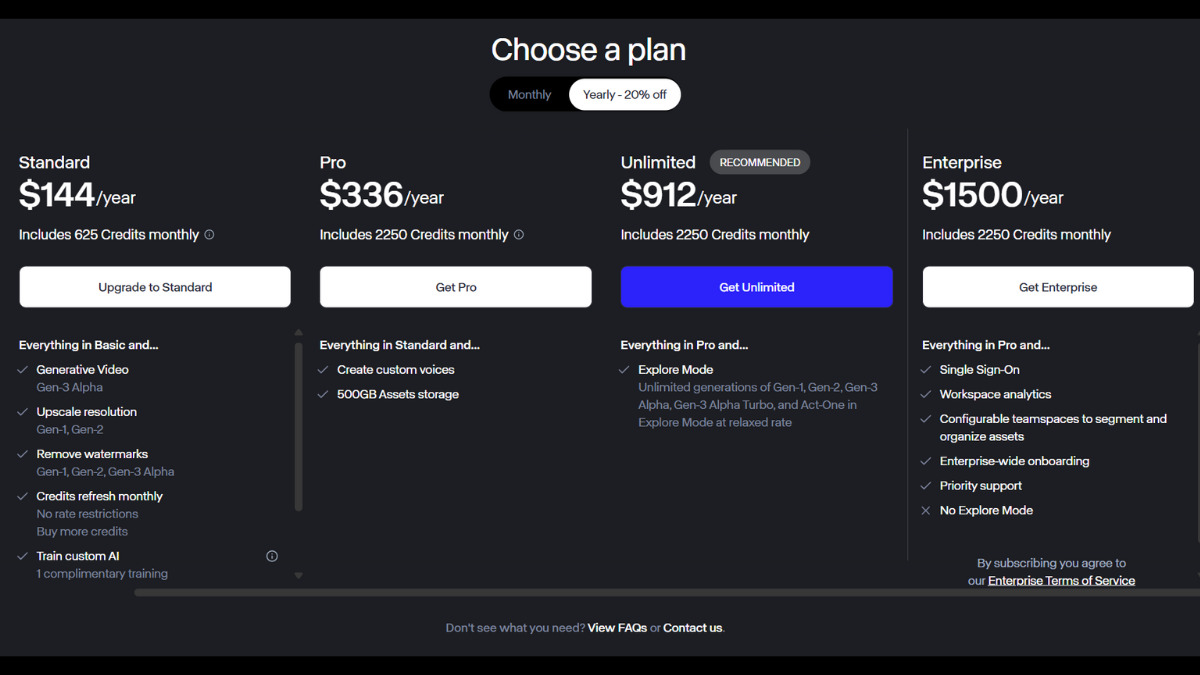The height and width of the screenshot is (675, 1200).
Task: Click info icon next to 625 Credits monthly
Action: [x=209, y=235]
